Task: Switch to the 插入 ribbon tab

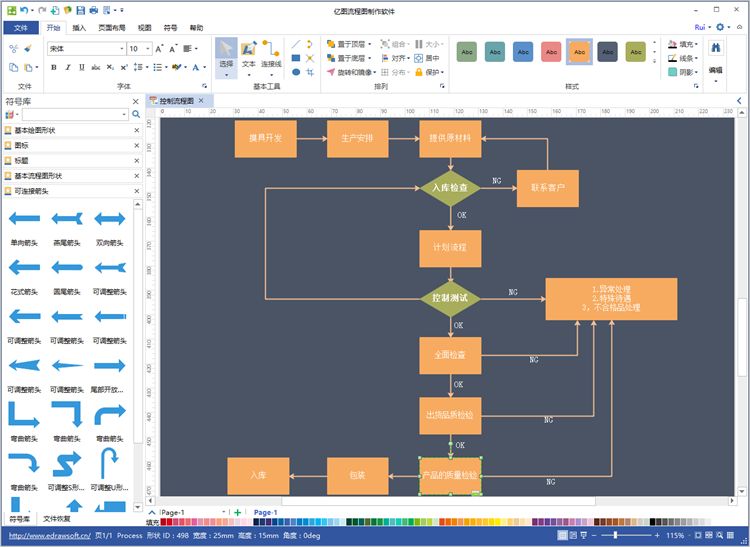Action: (79, 28)
